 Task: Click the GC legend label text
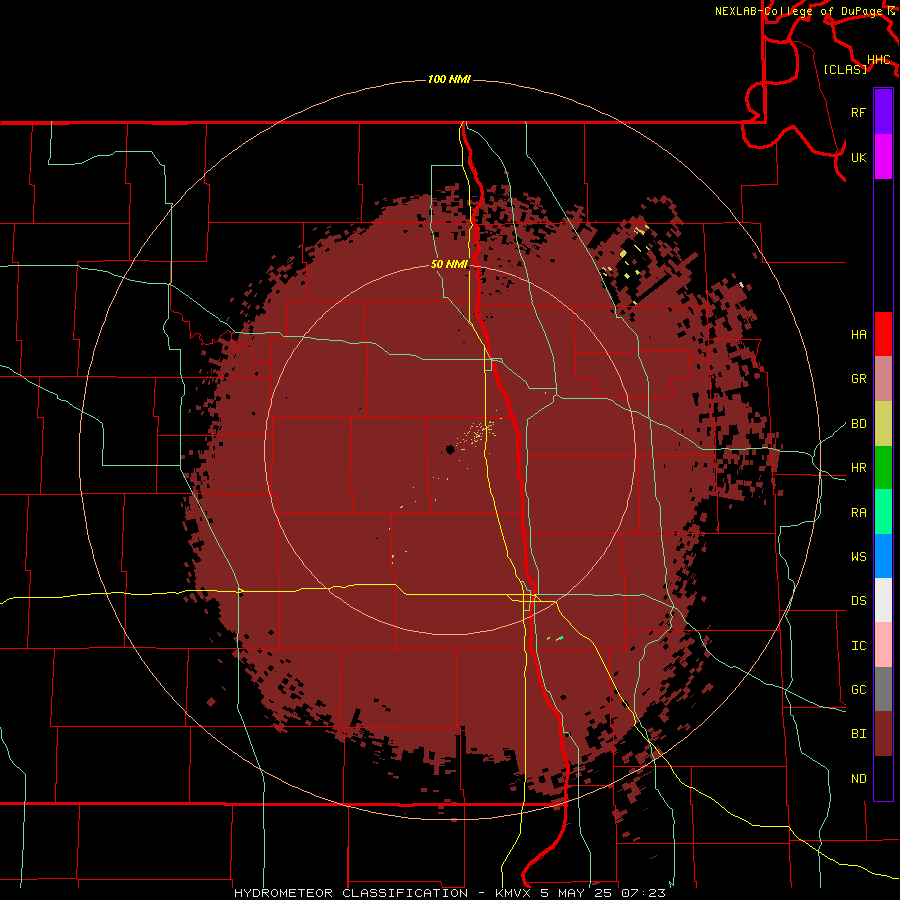859,690
